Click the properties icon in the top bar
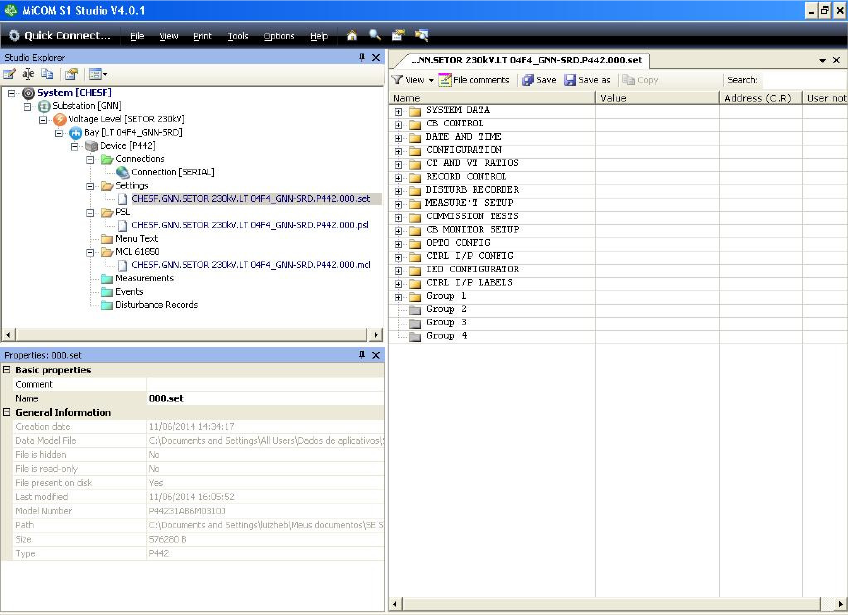Screen dimensions: 848x615 (x=398, y=35)
